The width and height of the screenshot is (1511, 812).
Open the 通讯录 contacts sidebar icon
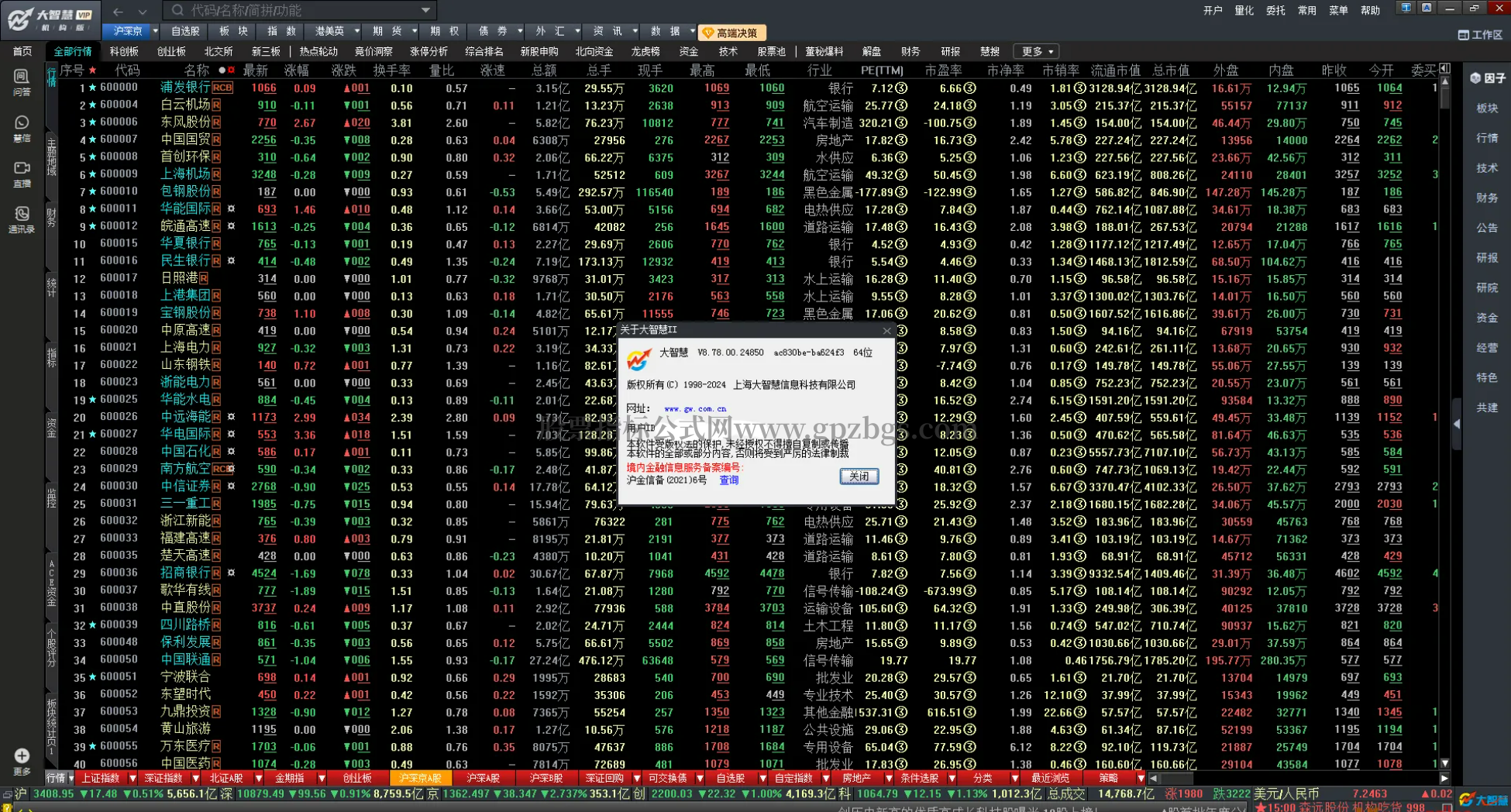(22, 219)
